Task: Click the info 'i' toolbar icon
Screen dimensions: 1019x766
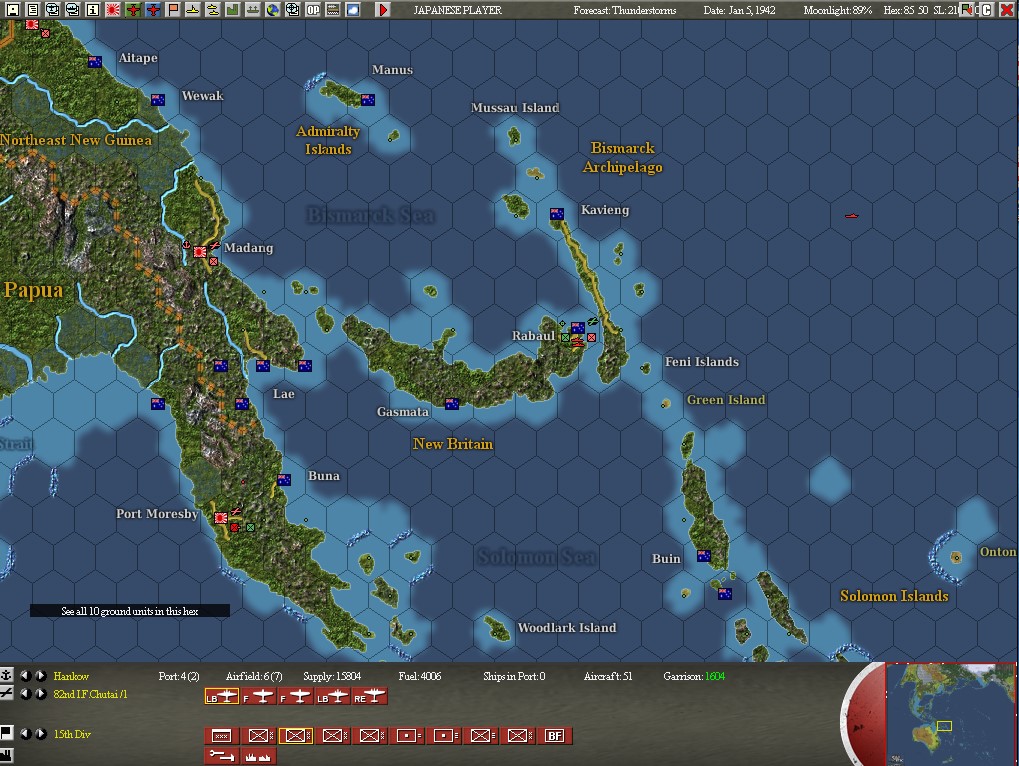Action: (93, 10)
